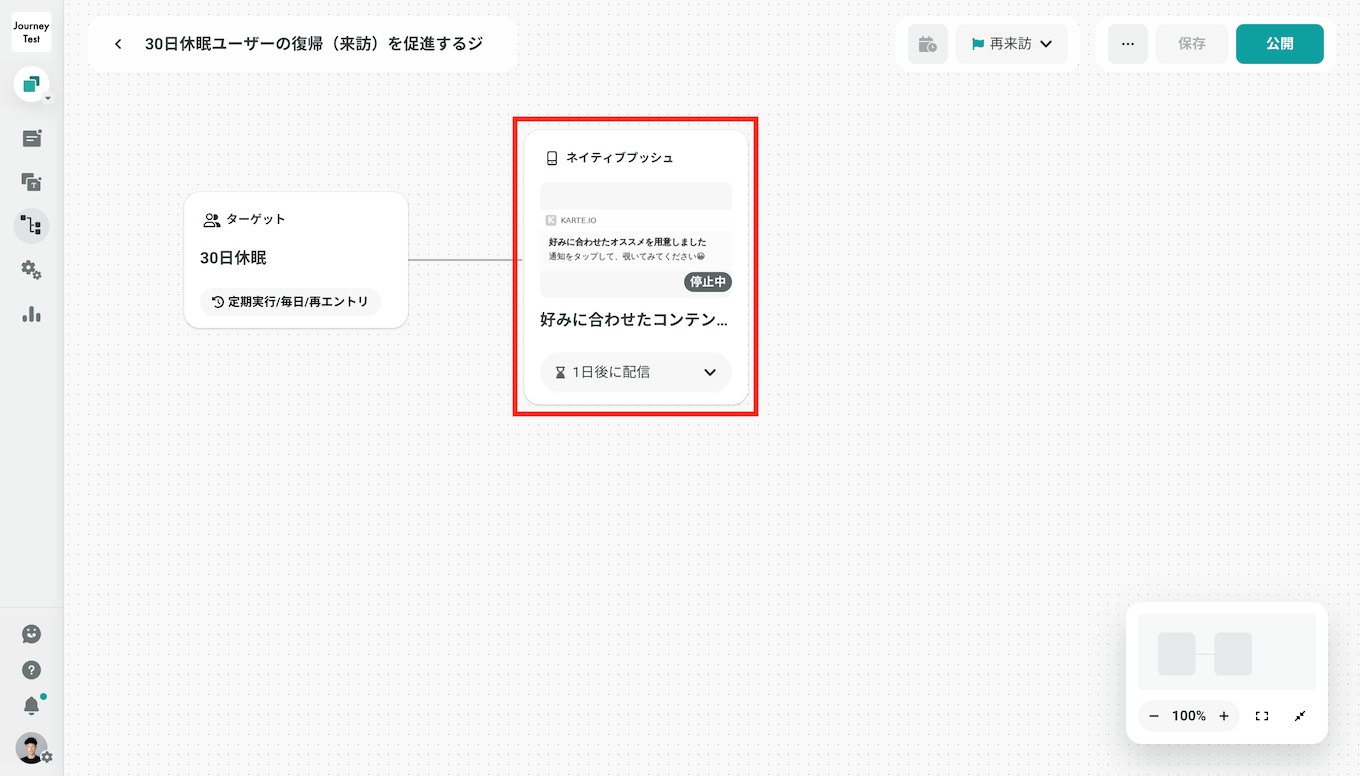Open notifications bell icon
The height and width of the screenshot is (776, 1360).
tap(32, 707)
